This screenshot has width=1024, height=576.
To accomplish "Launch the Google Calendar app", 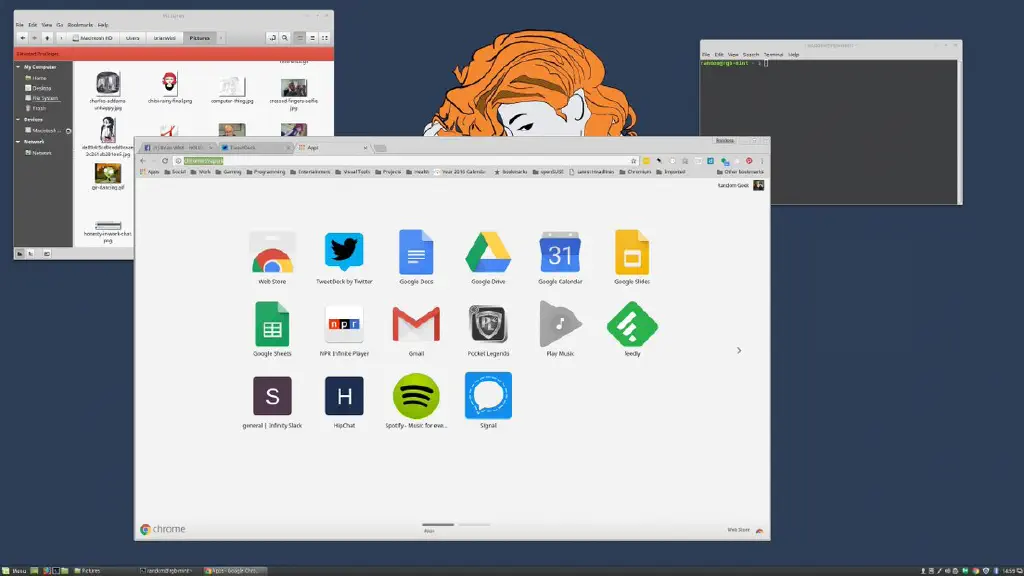I will pos(560,257).
